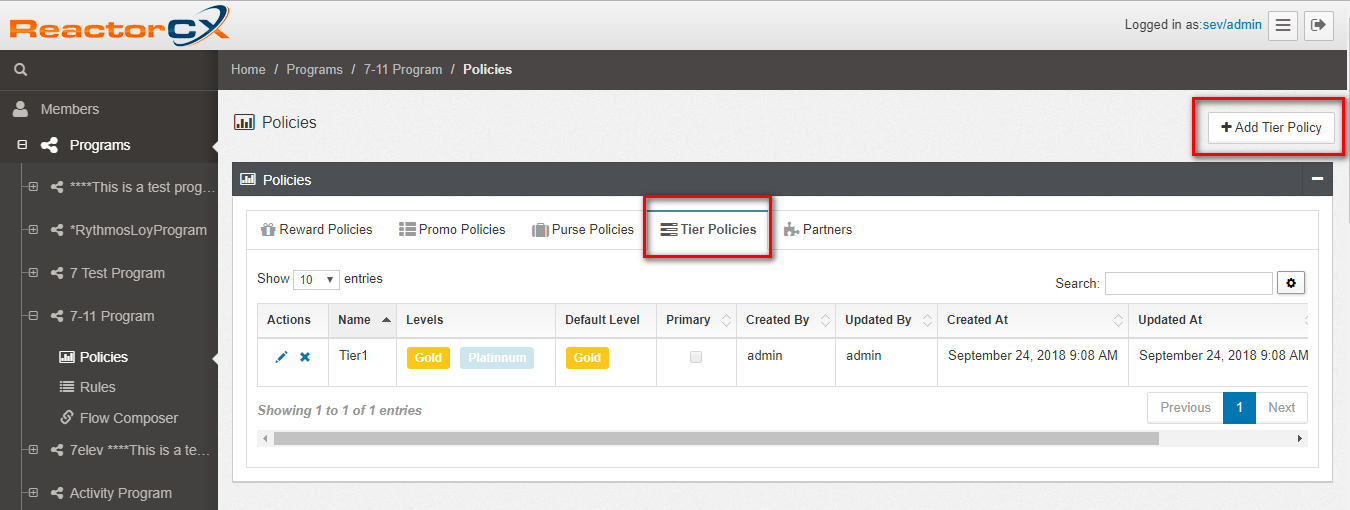The height and width of the screenshot is (510, 1350).
Task: Switch to the Reward Policies tab
Action: 316,230
